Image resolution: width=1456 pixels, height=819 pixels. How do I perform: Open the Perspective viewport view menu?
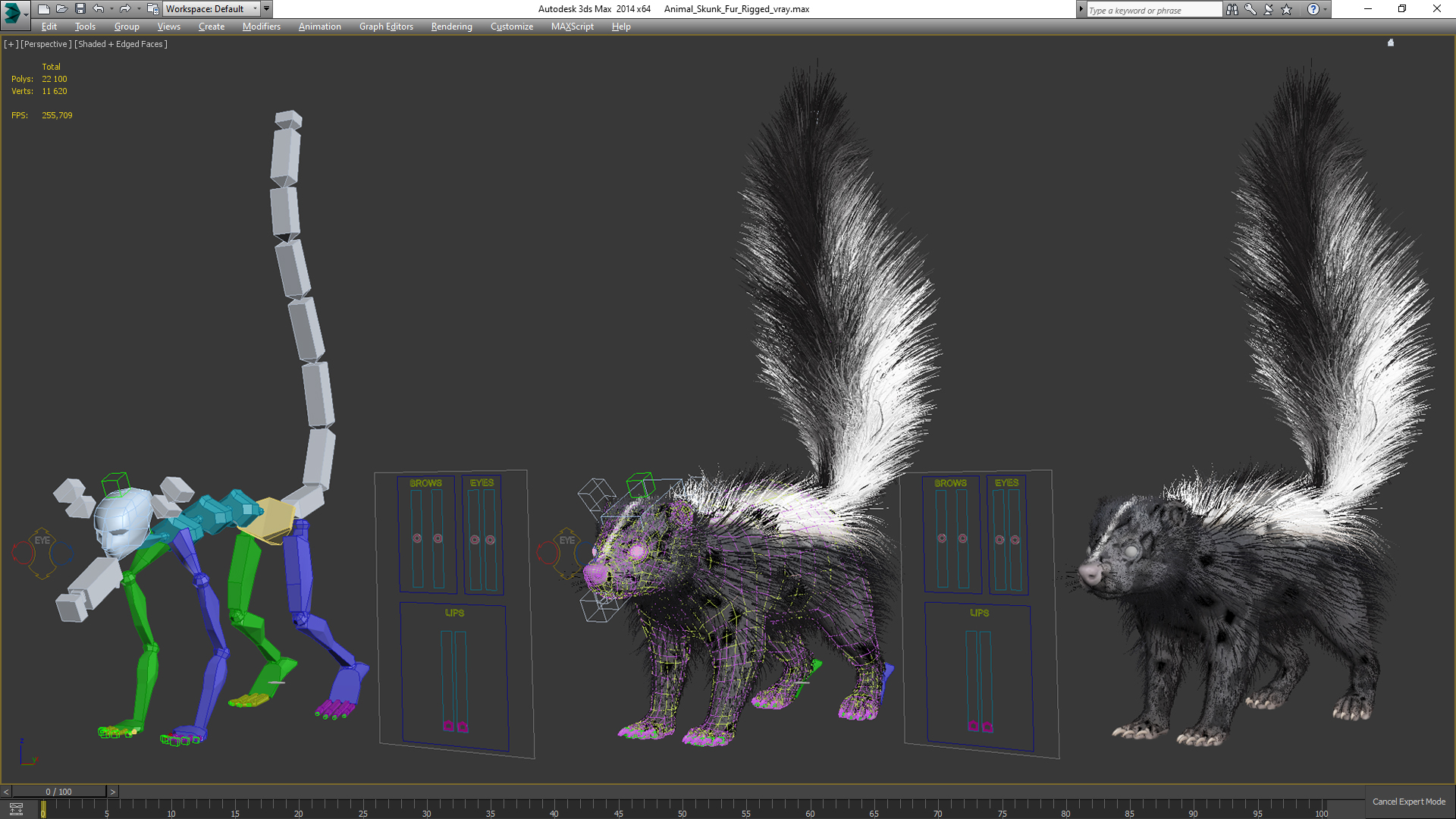(x=45, y=44)
